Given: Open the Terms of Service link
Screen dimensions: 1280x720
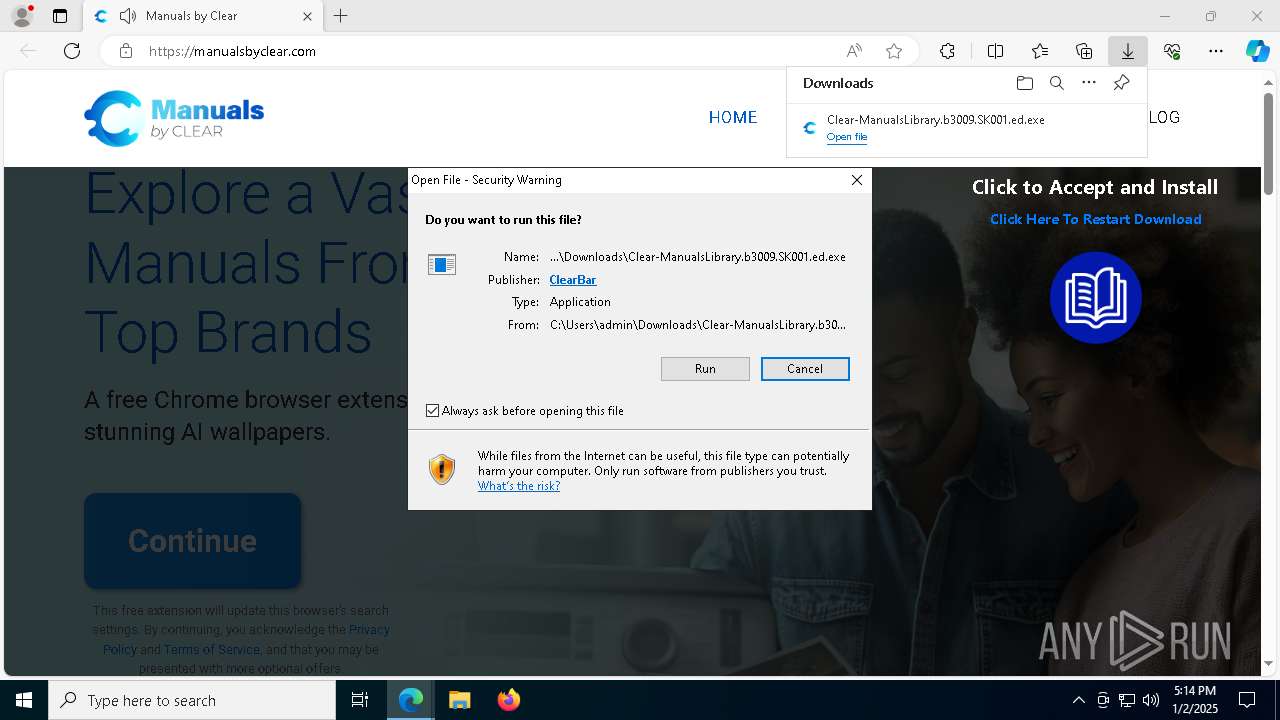Looking at the screenshot, I should click(212, 649).
